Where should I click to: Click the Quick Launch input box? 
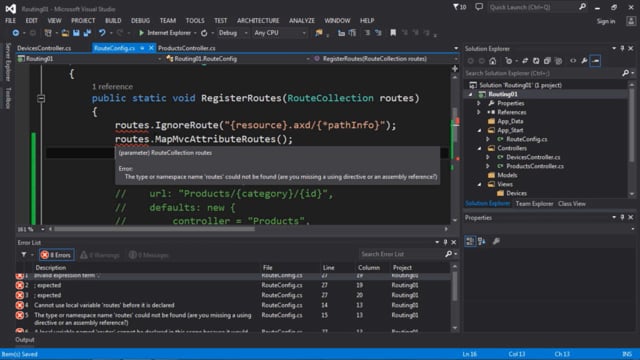532,7
